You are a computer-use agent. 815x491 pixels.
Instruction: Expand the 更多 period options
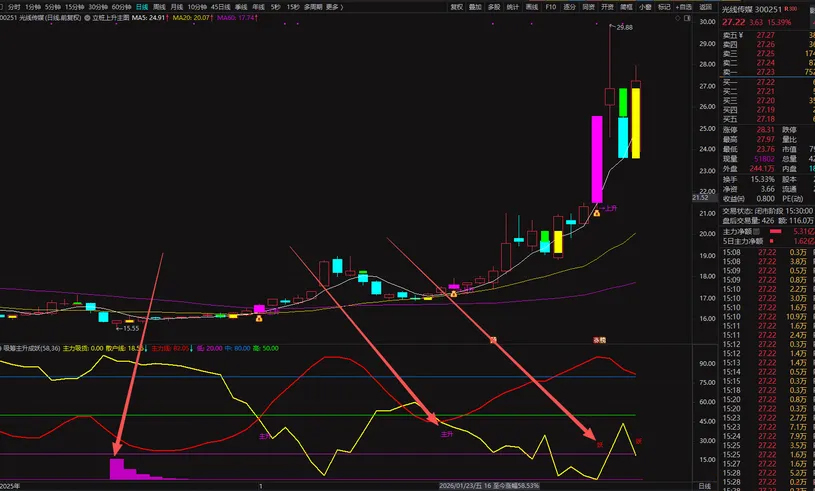coord(334,7)
